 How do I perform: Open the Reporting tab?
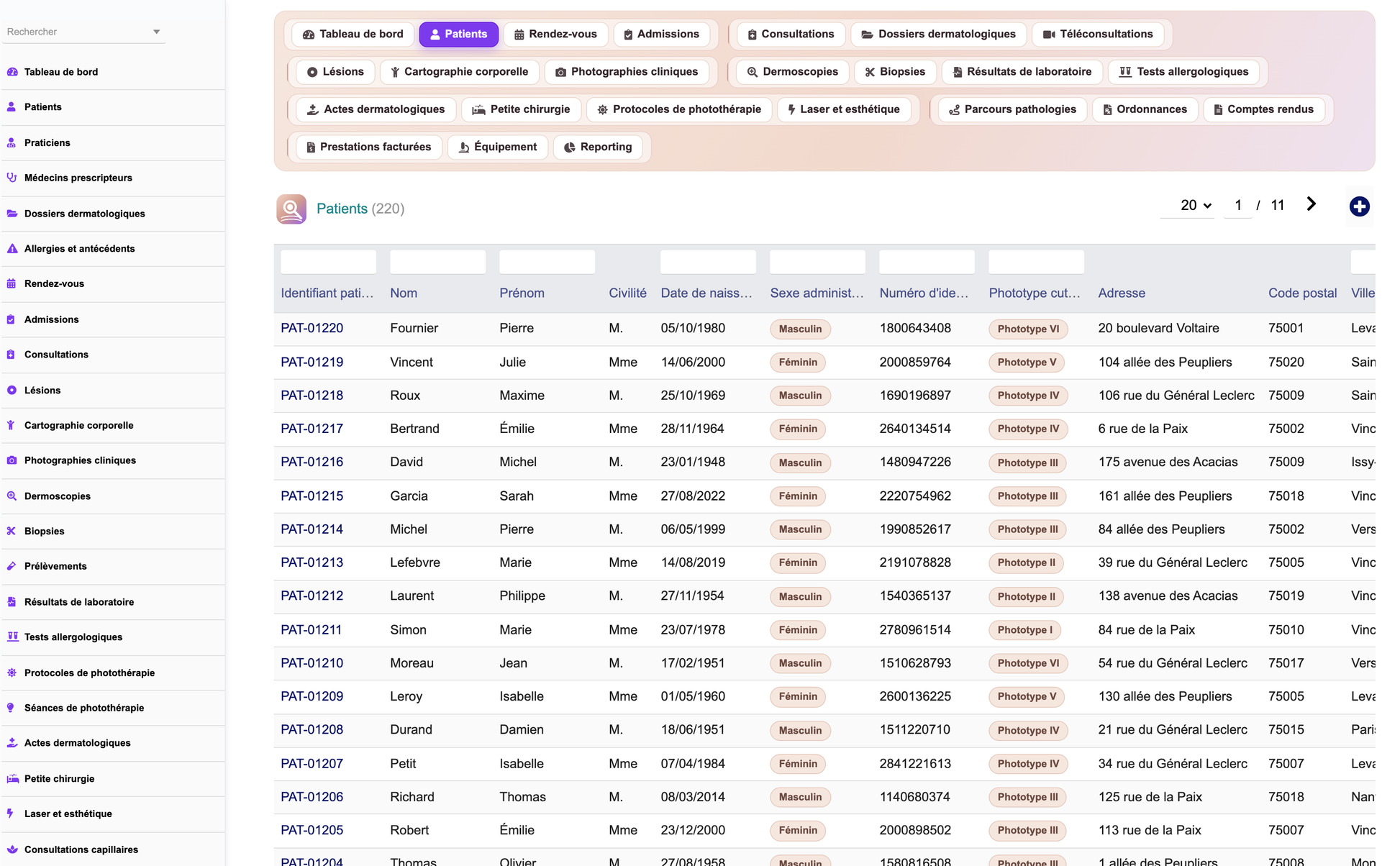pos(598,147)
